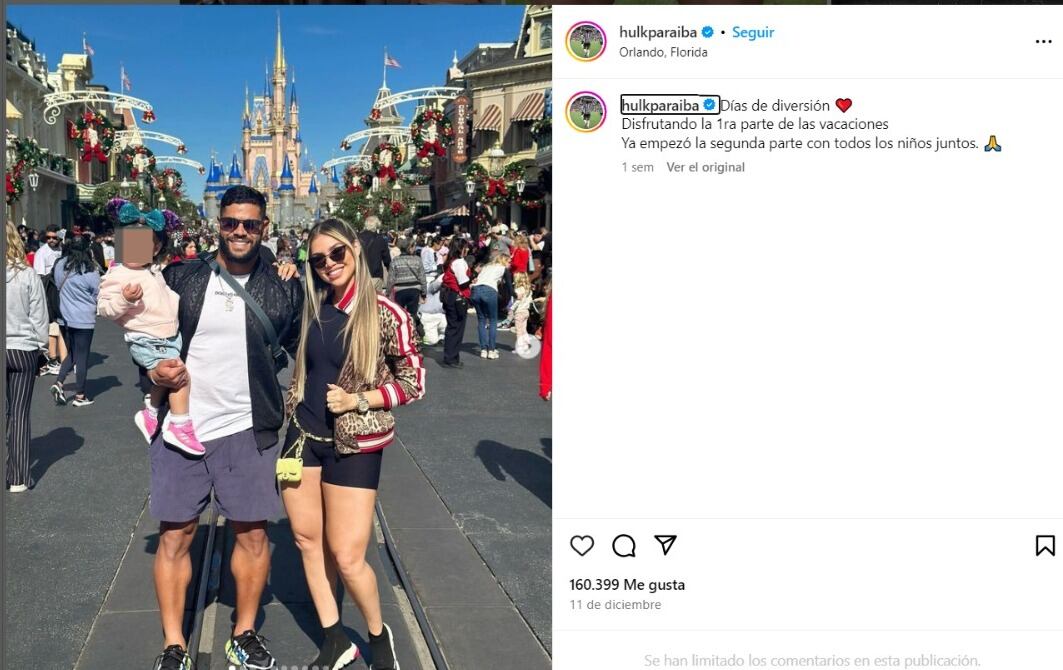1063x670 pixels.
Task: Open hulkparaiba profile picture in header
Action: point(586,41)
